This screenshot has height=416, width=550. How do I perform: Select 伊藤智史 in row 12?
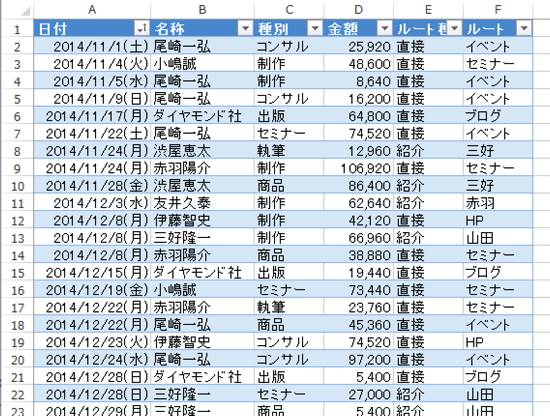[203, 220]
